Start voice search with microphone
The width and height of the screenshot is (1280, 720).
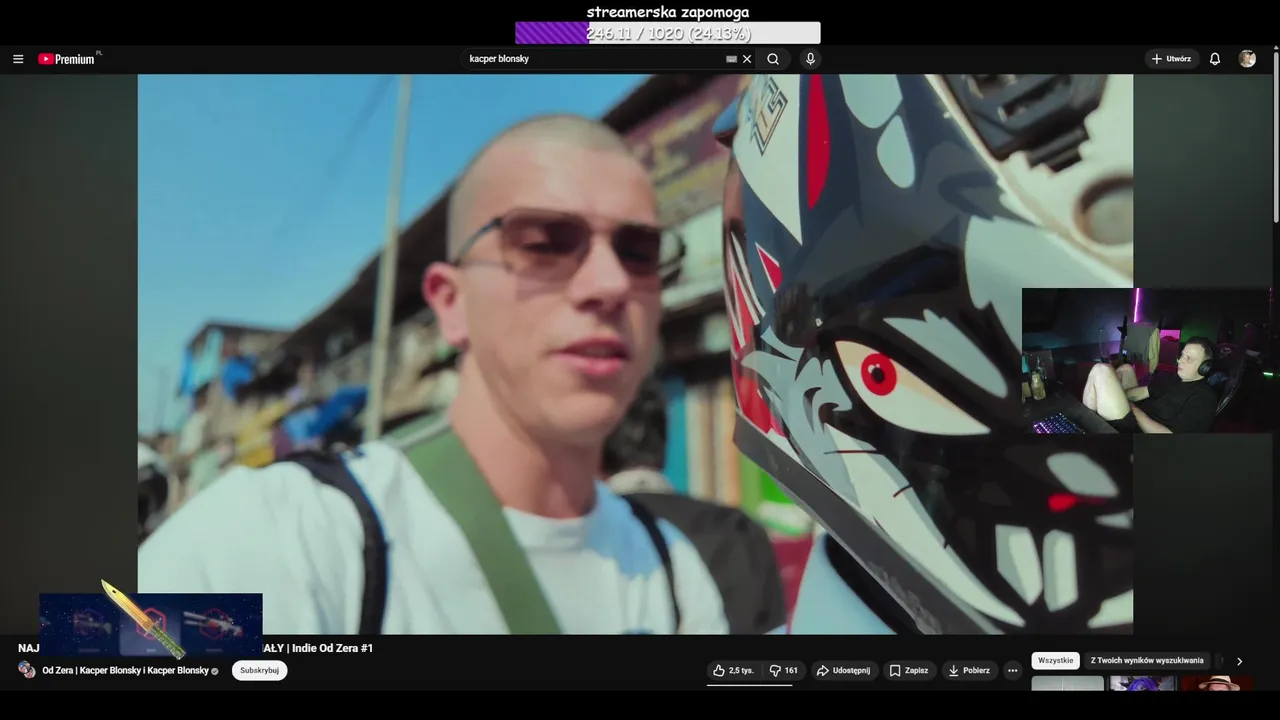pos(810,59)
